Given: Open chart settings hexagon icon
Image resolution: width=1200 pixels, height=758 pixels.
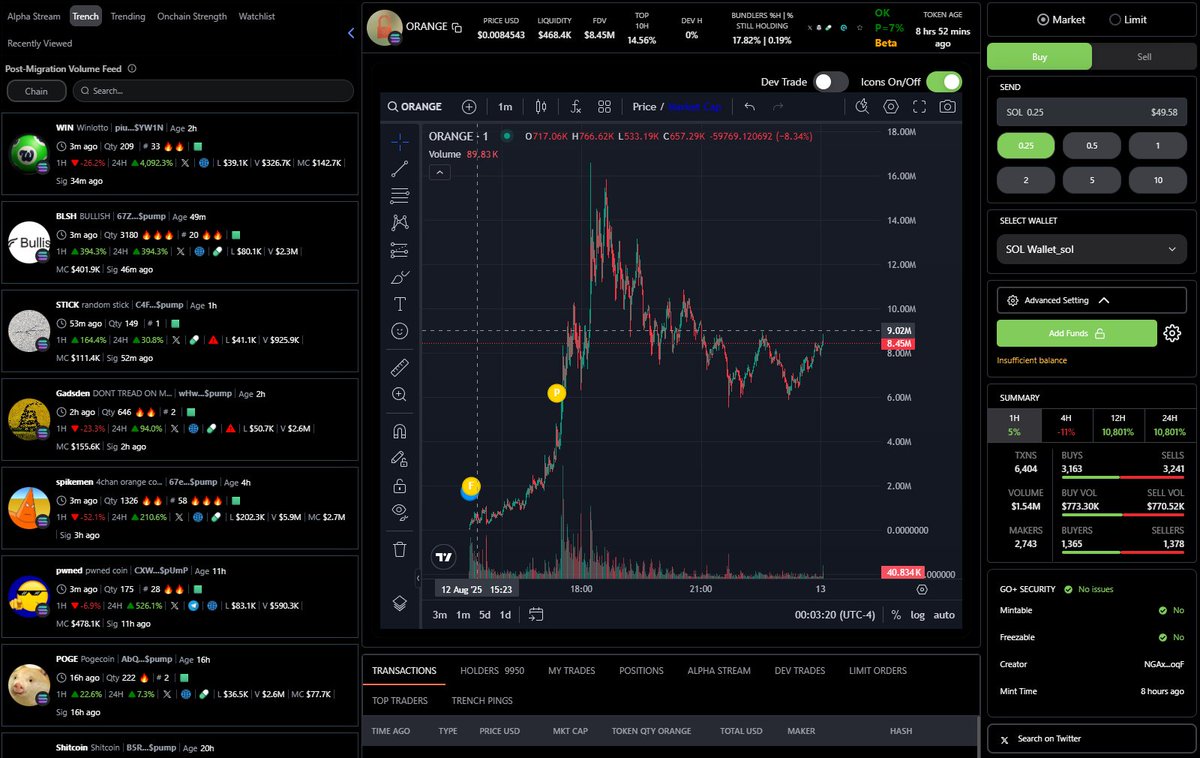Looking at the screenshot, I should [891, 106].
